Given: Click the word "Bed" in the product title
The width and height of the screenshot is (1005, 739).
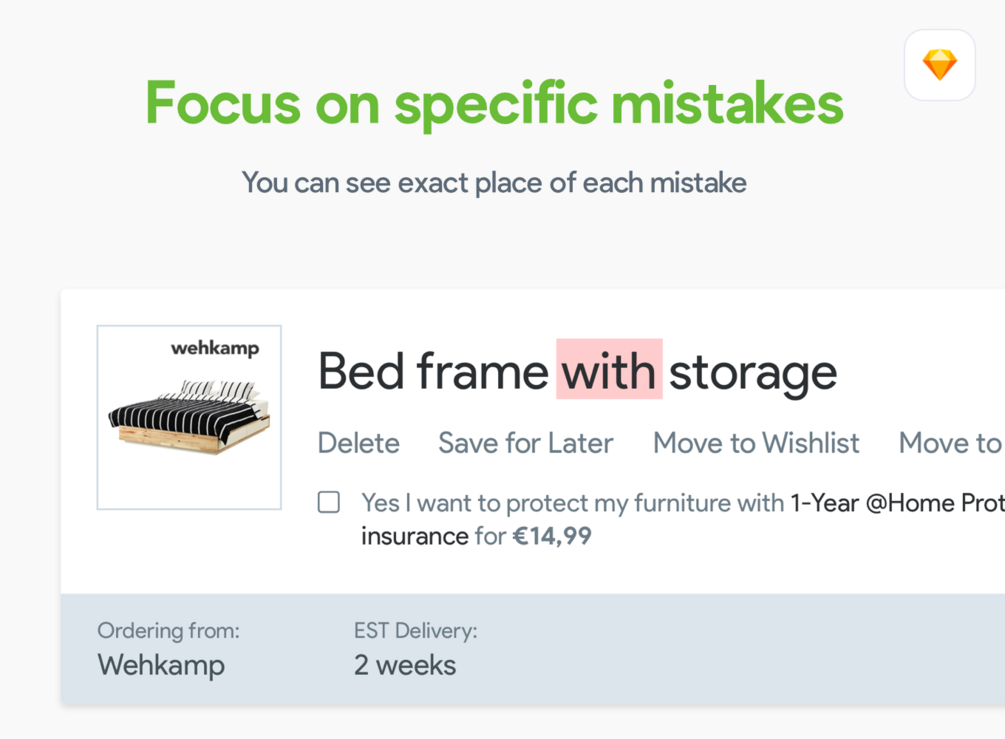Looking at the screenshot, I should pos(361,371).
